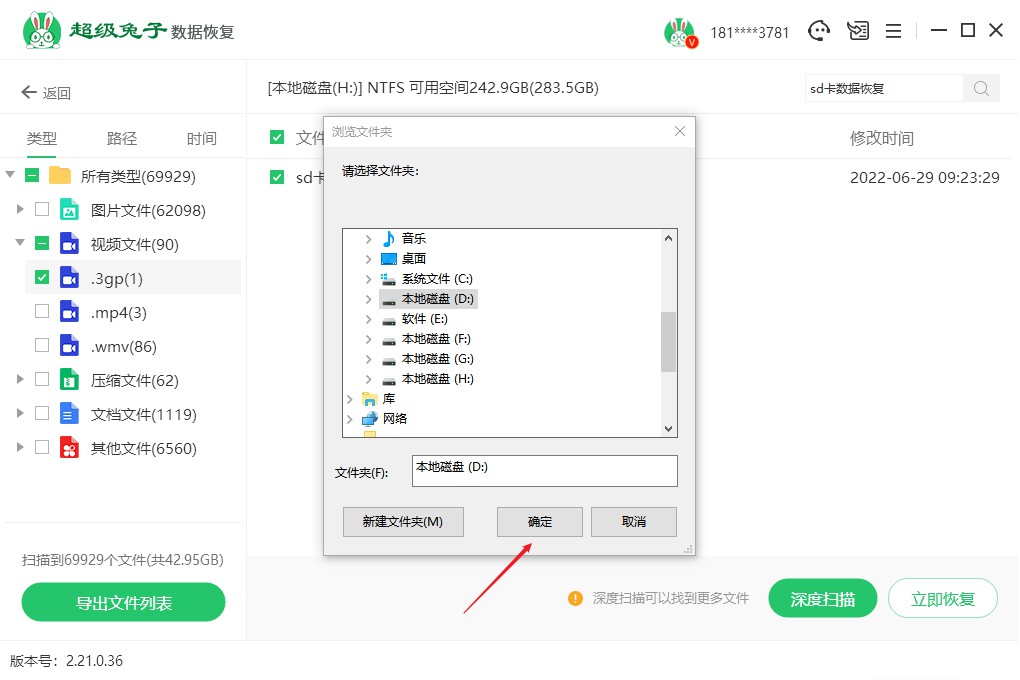This screenshot has height=680, width=1020.
Task: Check the .mp4(3) checkbox
Action: 42,311
